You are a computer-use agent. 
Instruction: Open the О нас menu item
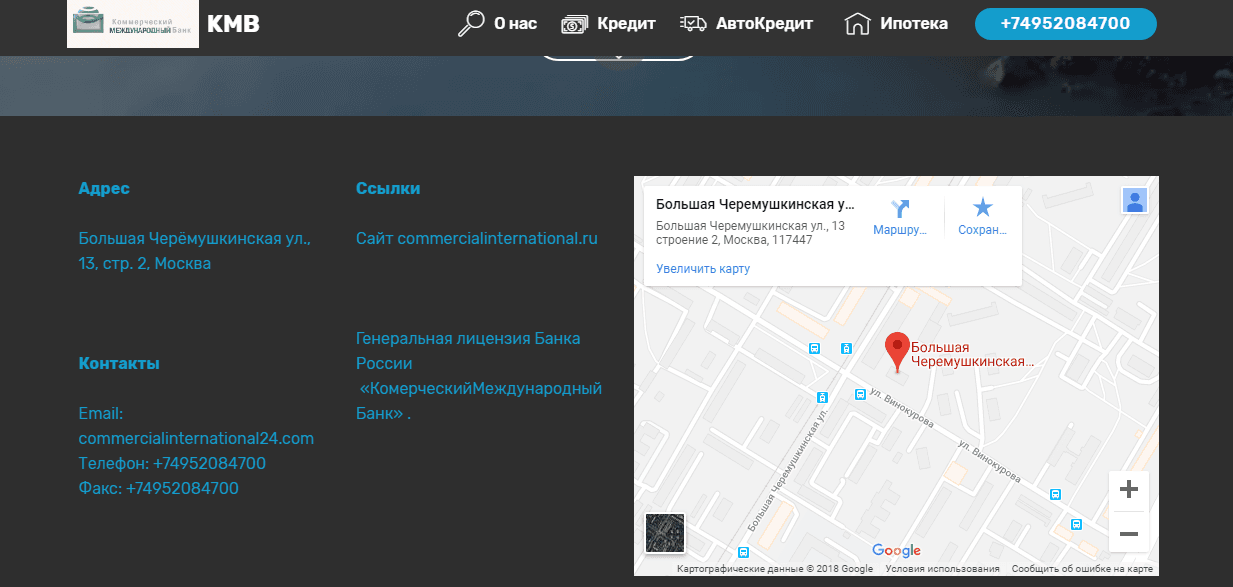click(x=515, y=24)
